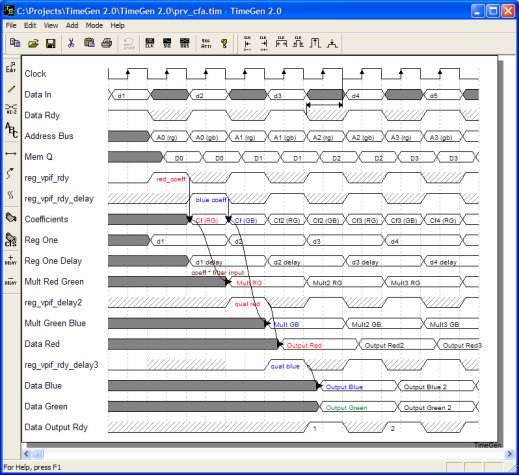Viewport: 519px width, 475px height.
Task: Select the Mult Red Green label
Action: point(54,282)
